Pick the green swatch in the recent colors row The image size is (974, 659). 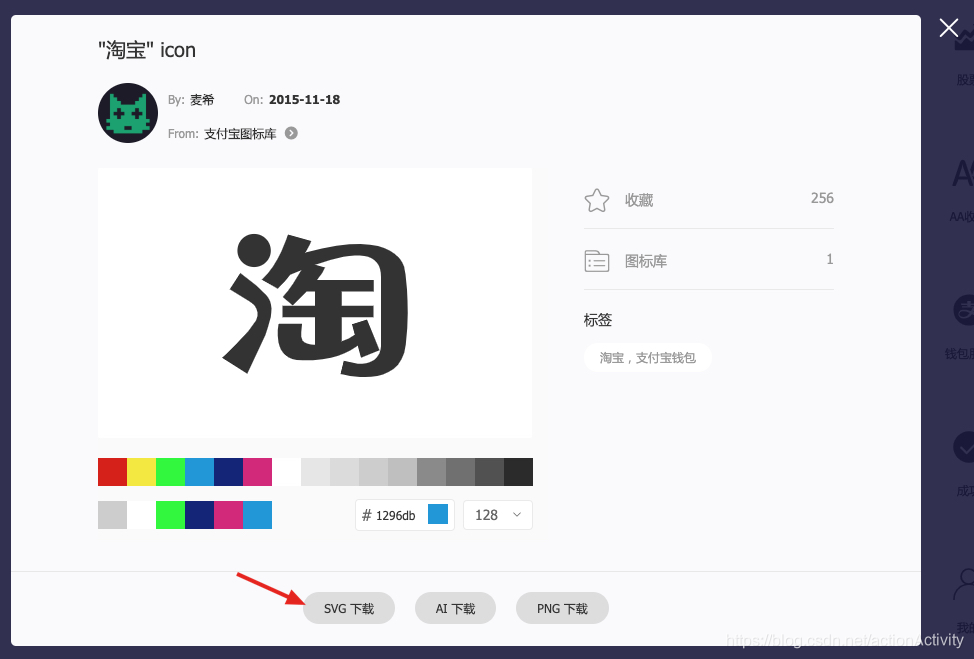click(170, 515)
